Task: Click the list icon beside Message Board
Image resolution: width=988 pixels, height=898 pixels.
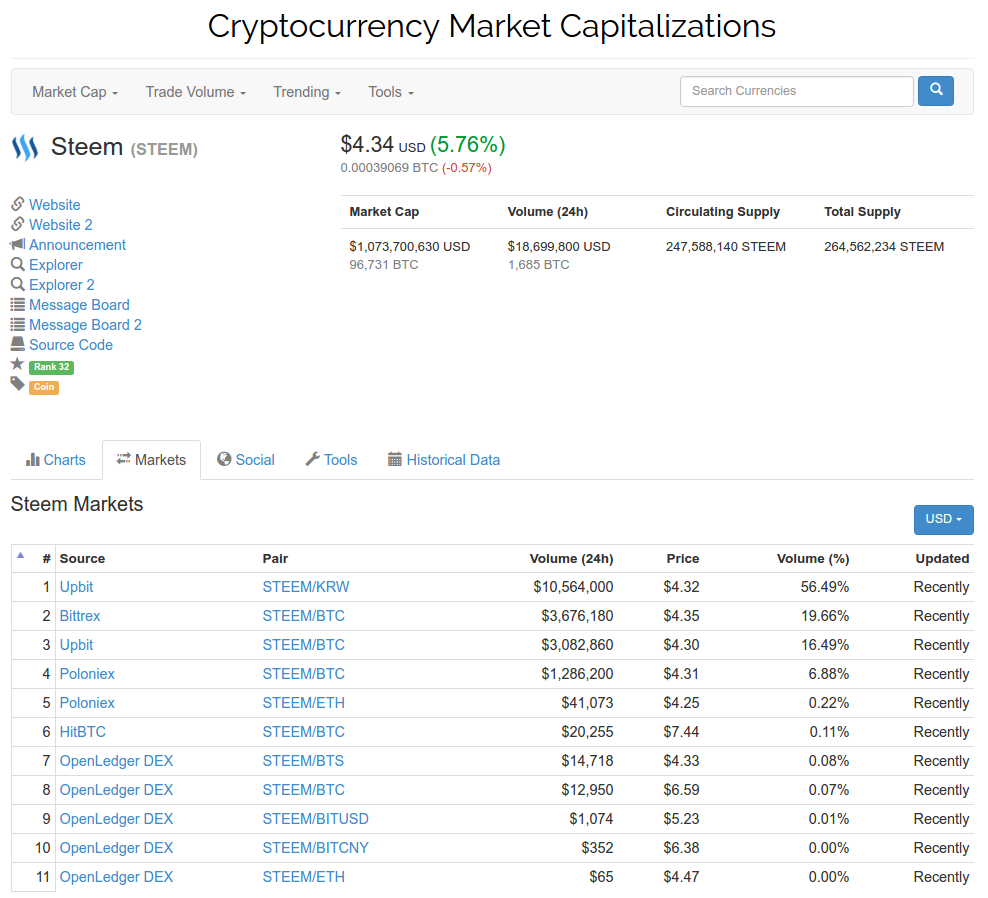Action: point(18,305)
